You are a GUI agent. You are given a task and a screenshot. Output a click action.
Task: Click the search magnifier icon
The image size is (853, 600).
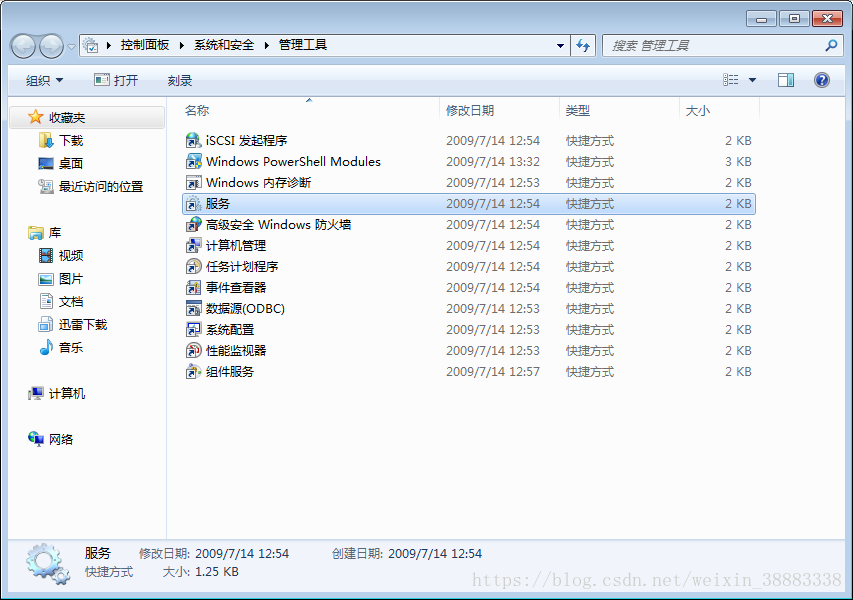coord(831,46)
